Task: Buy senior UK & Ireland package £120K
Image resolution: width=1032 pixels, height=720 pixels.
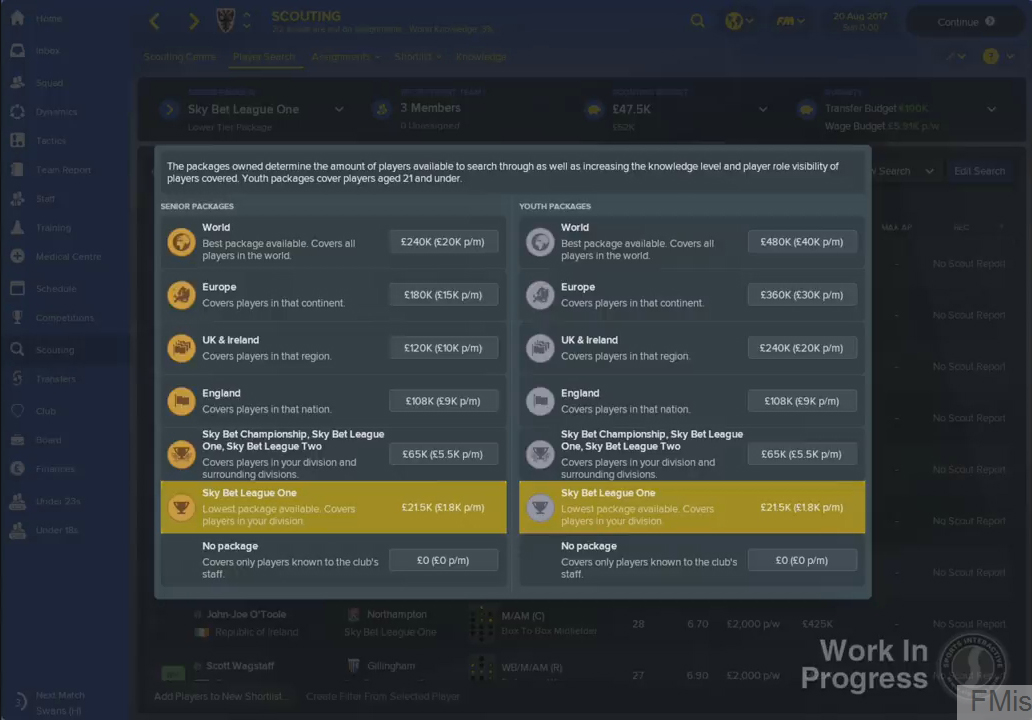Action: pyautogui.click(x=443, y=348)
